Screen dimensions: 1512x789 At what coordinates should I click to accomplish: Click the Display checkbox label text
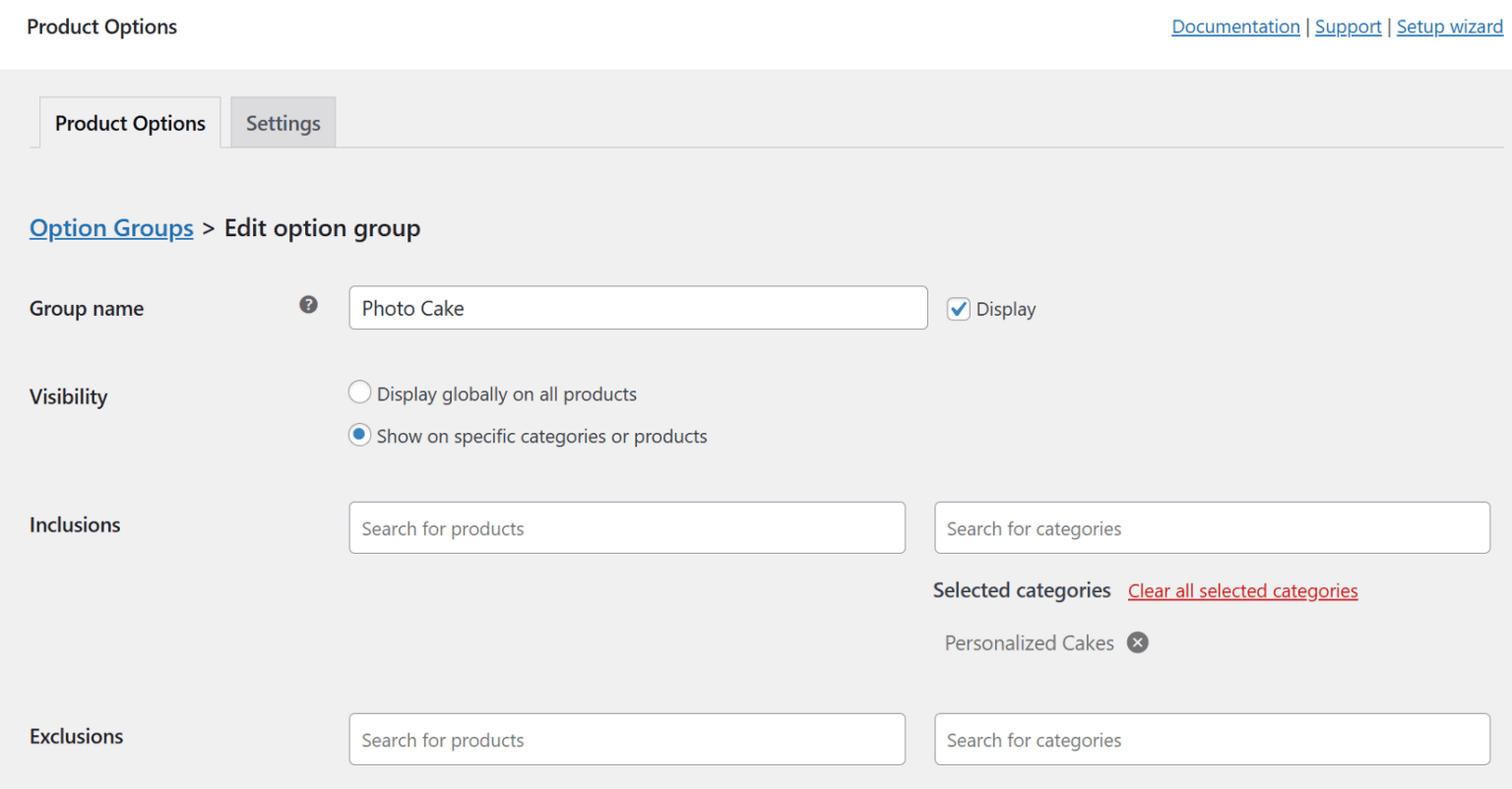coord(1006,310)
